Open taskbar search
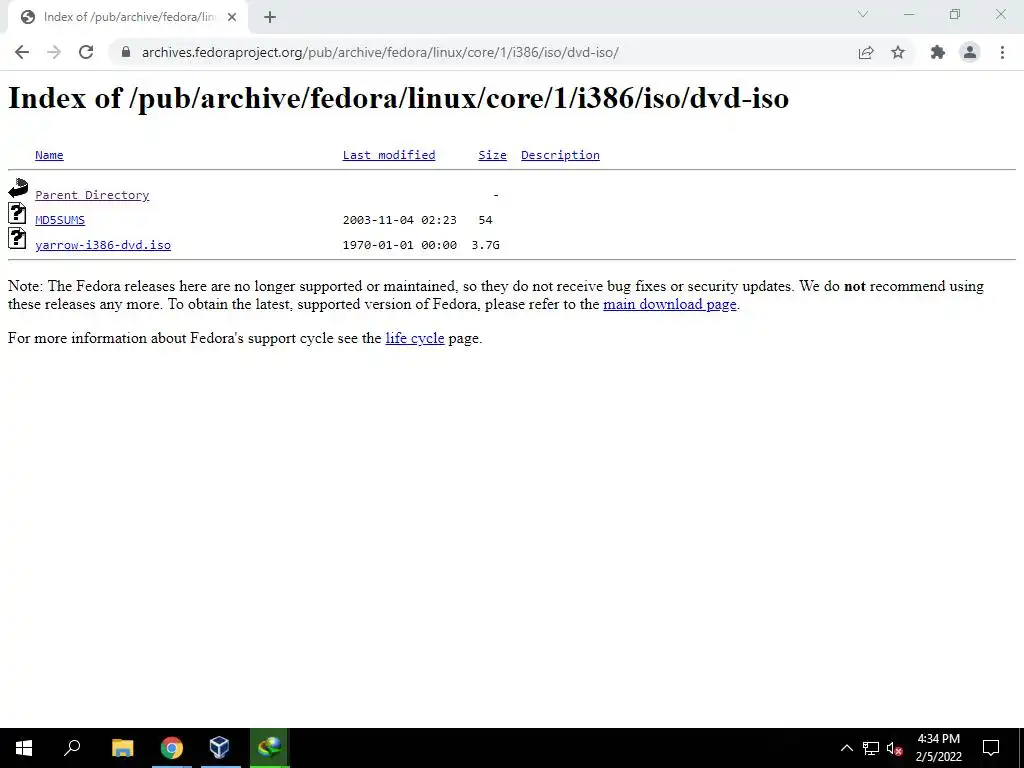 pos(72,748)
